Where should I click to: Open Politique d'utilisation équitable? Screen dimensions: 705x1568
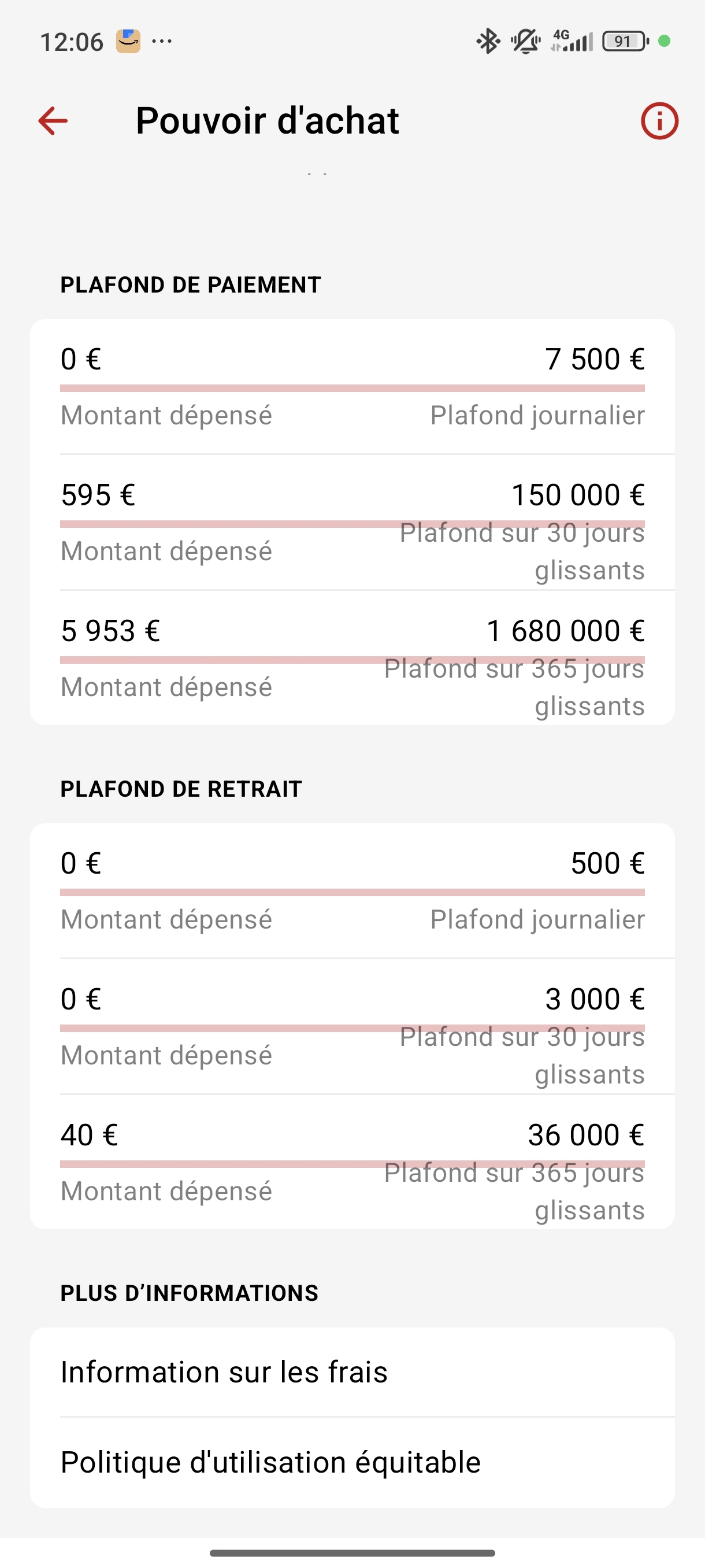352,1462
